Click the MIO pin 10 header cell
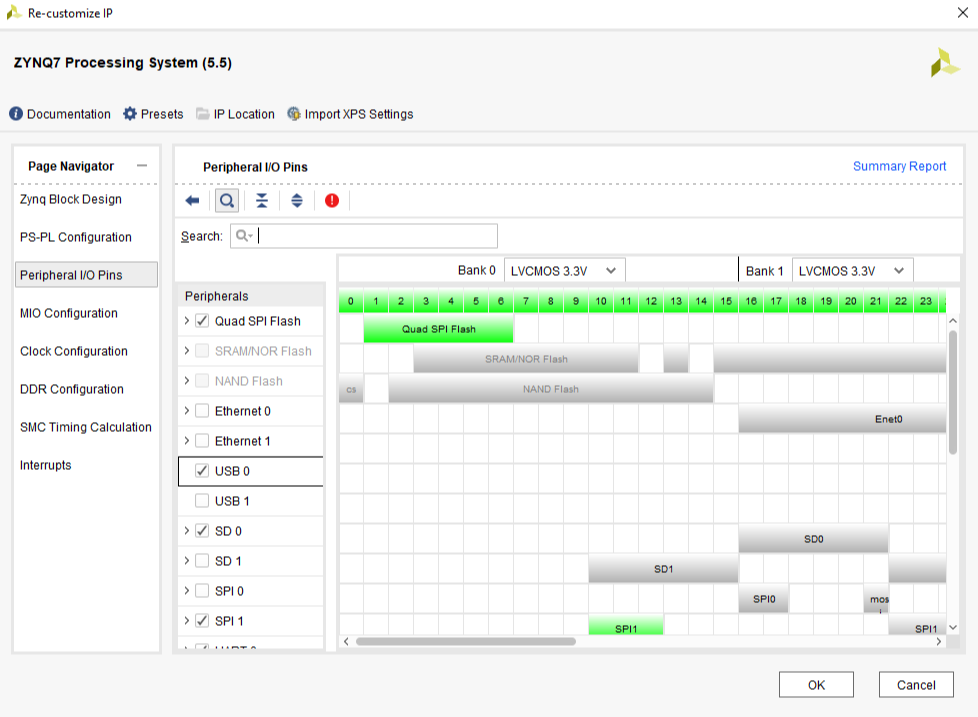Screen dimensions: 978x717 click(601, 301)
